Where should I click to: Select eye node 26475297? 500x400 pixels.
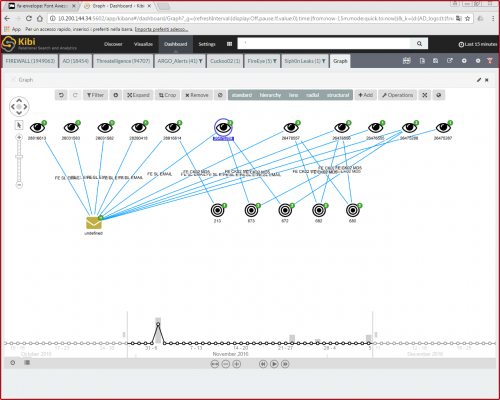click(x=443, y=127)
